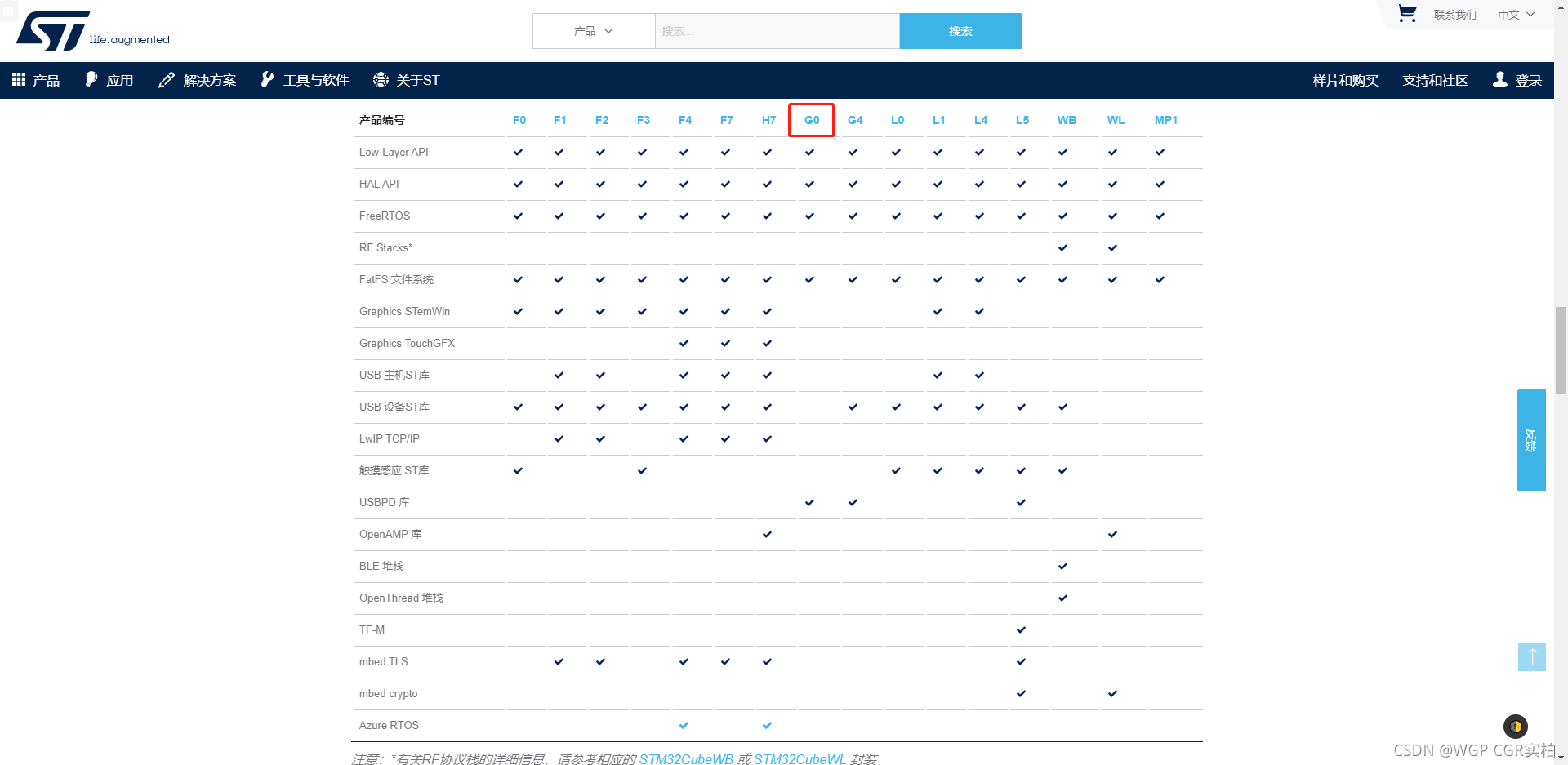Open 样片和购买 menu
This screenshot has height=765, width=1568.
(x=1345, y=80)
